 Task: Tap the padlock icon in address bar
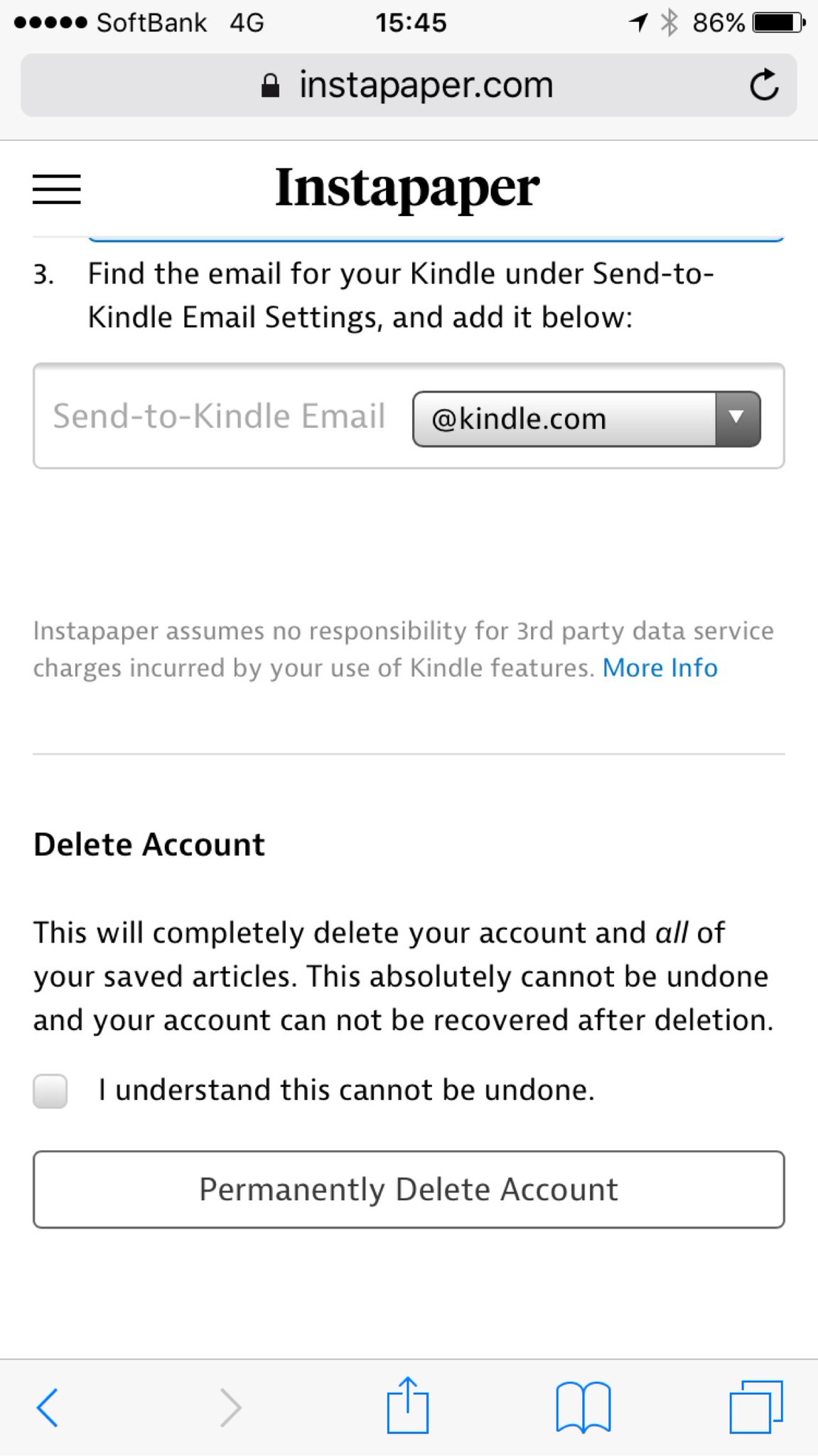pos(270,85)
